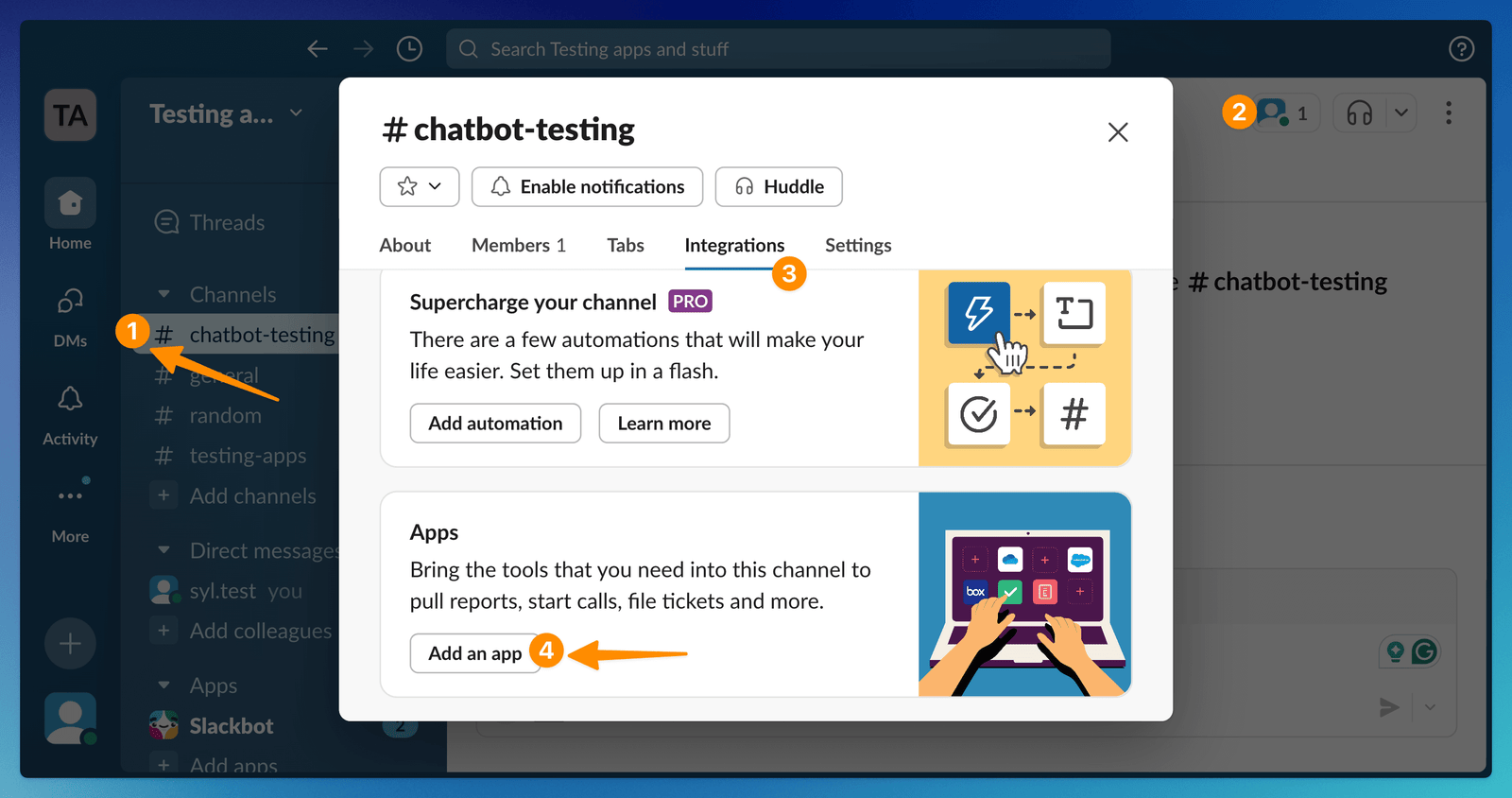The height and width of the screenshot is (798, 1512).
Task: Click the search Testing apps field
Action: point(778,49)
